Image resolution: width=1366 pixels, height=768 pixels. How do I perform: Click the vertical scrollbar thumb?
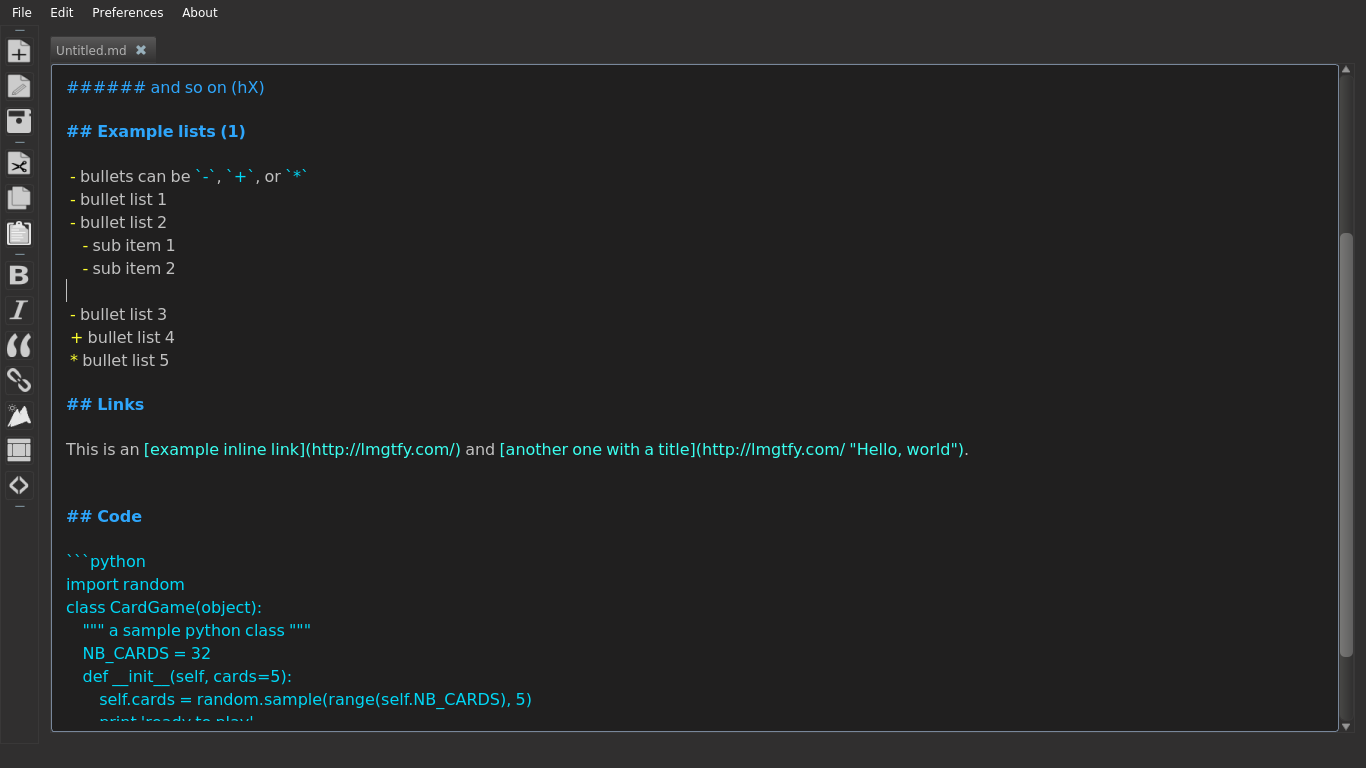(1346, 445)
